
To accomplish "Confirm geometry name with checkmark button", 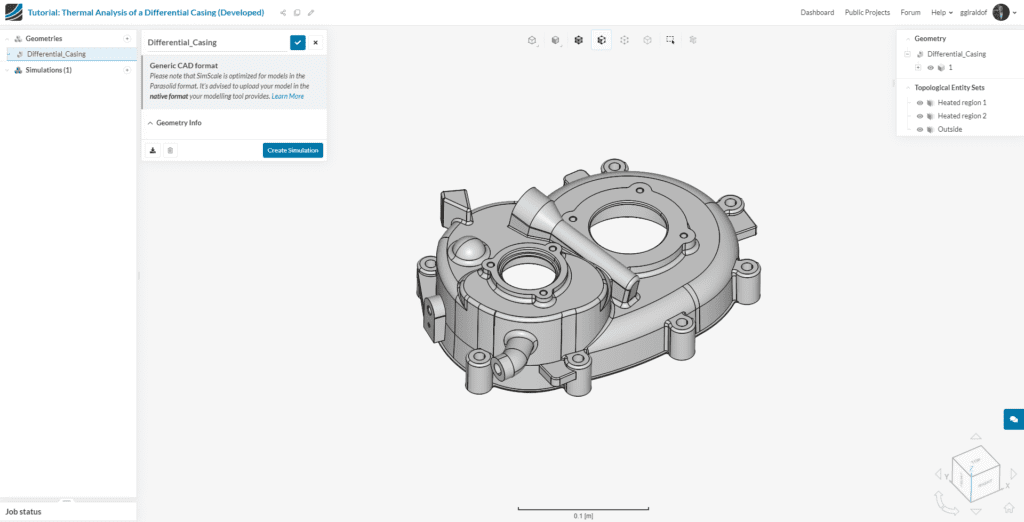I will [x=298, y=42].
